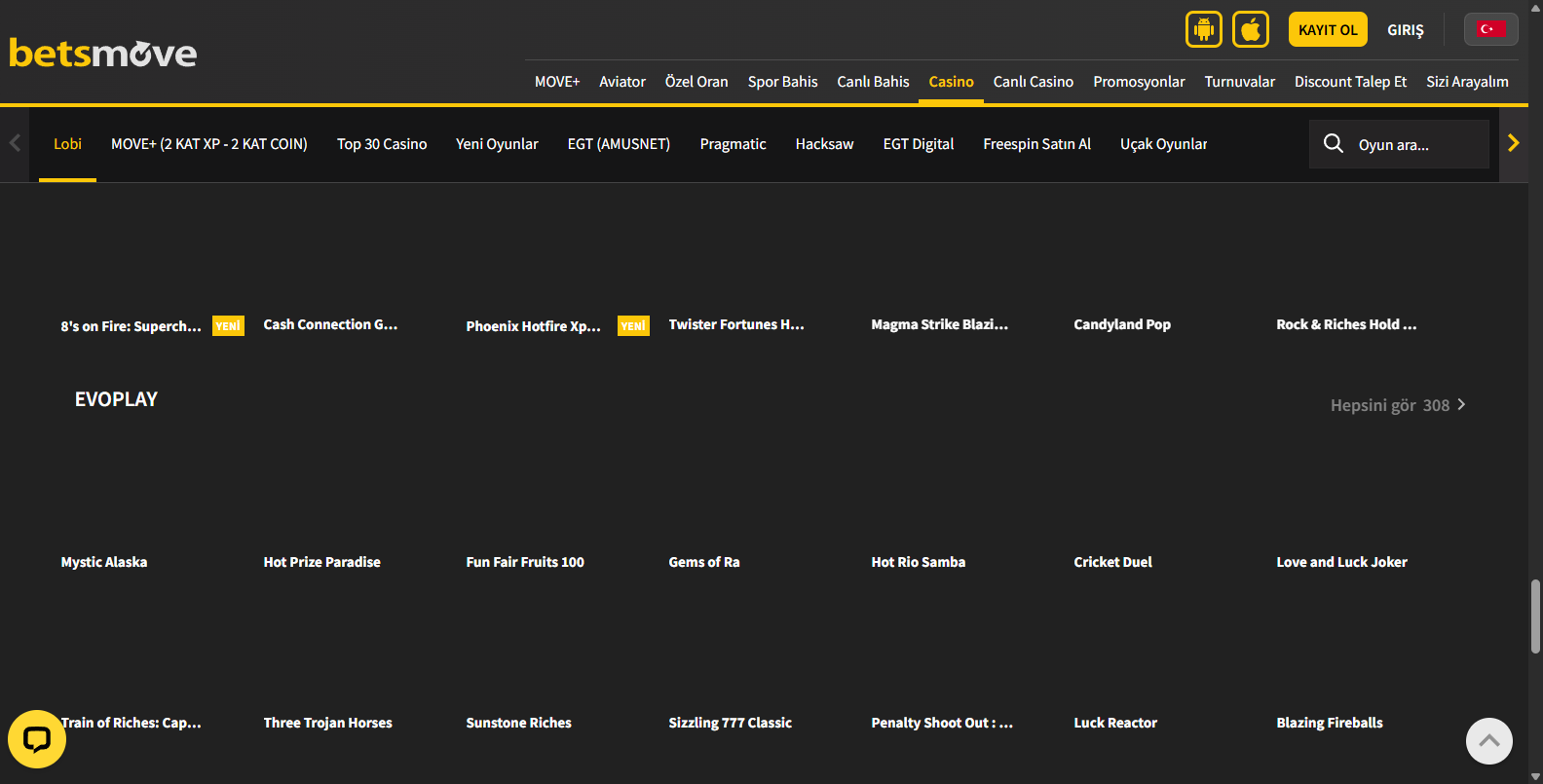Click the Android app download icon

tap(1203, 29)
